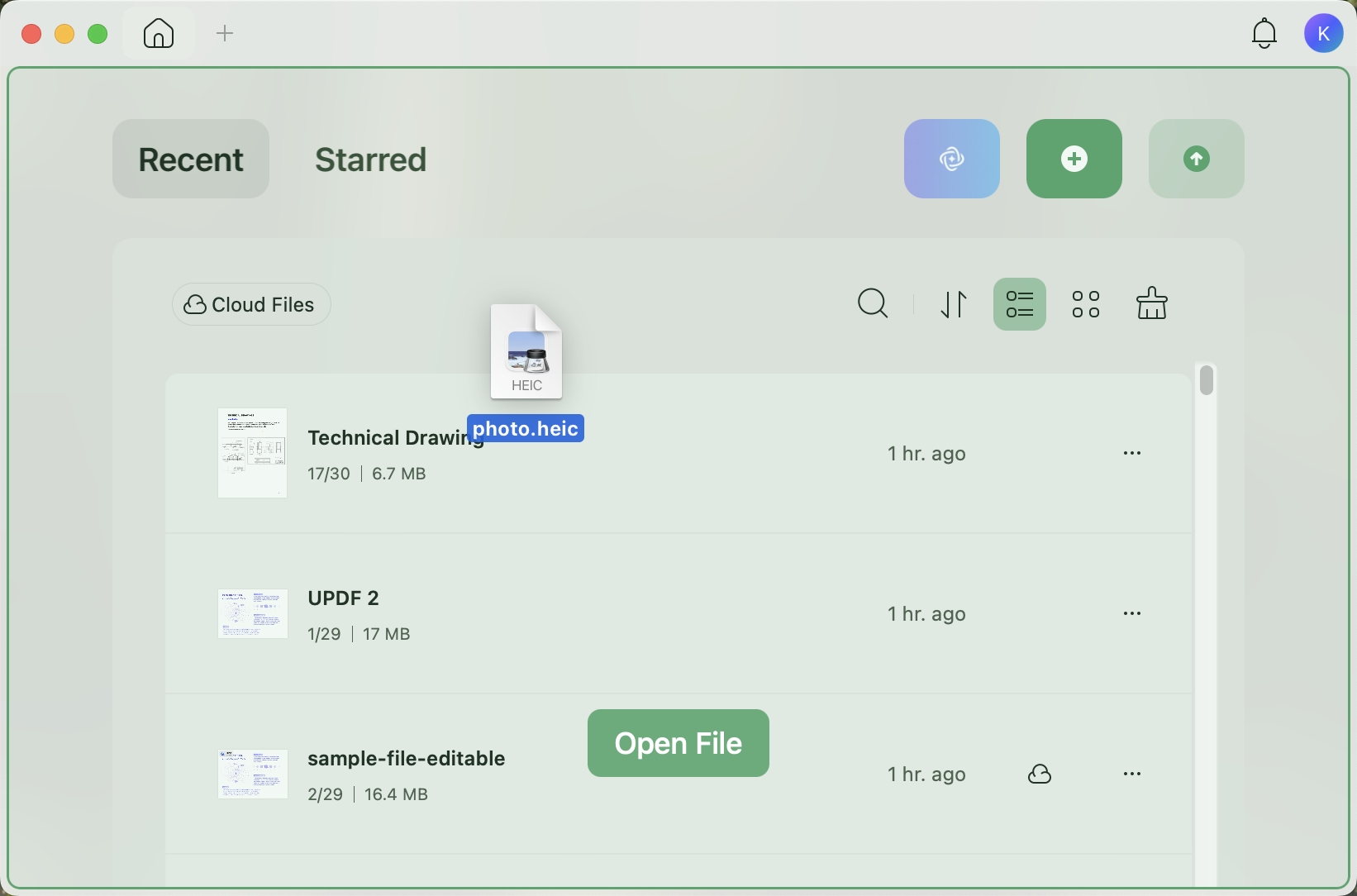This screenshot has width=1357, height=896.
Task: Open more options for sample-file-editable
Action: point(1132,774)
